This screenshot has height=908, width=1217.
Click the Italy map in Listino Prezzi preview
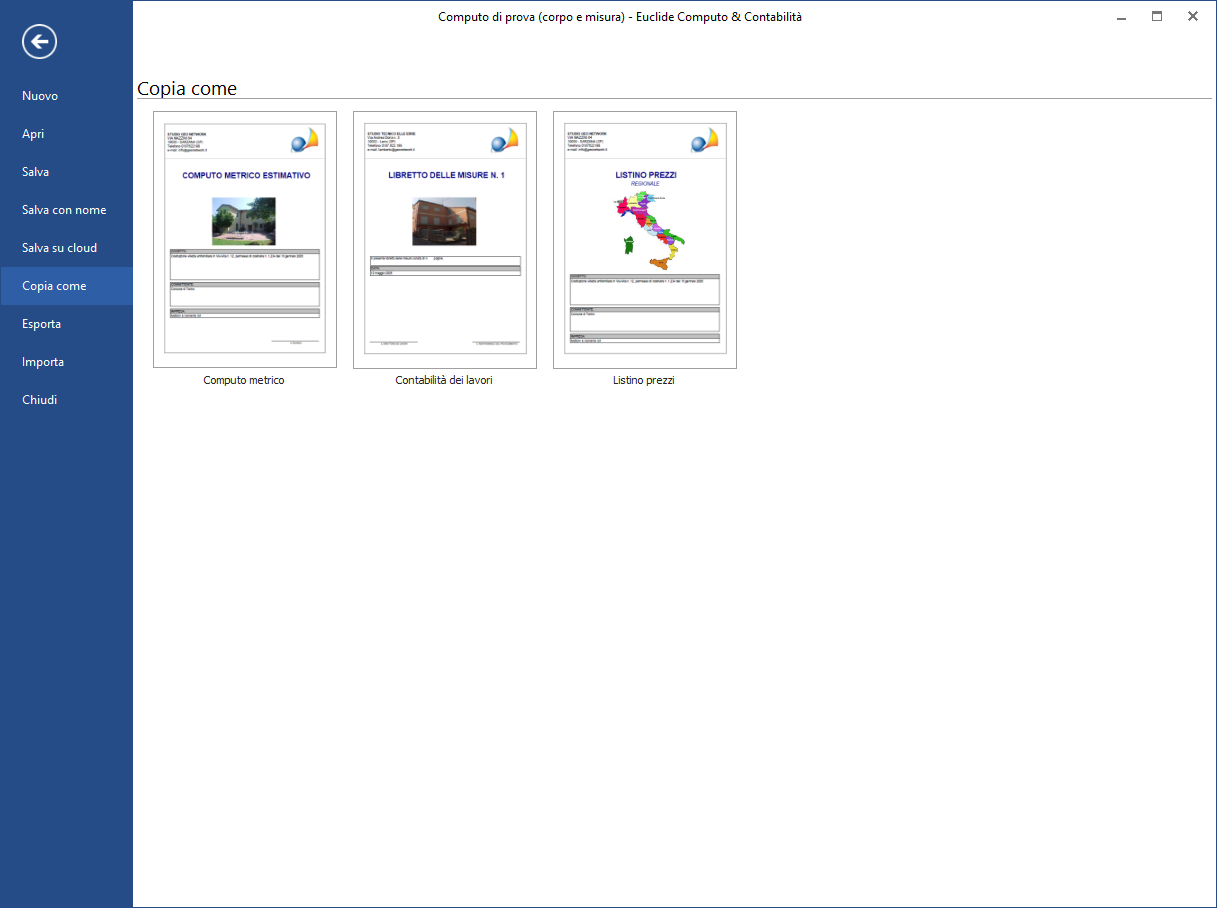652,230
